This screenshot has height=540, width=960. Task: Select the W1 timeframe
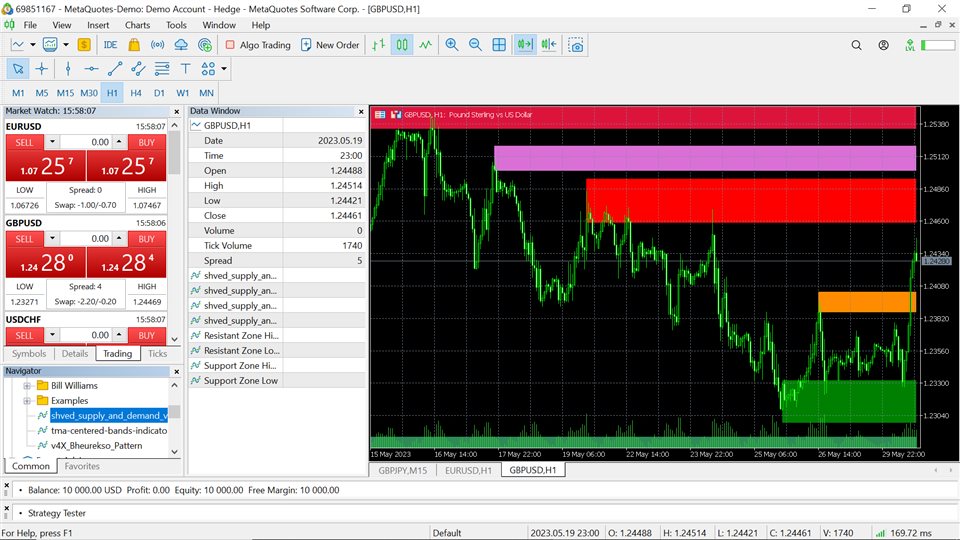(x=182, y=93)
